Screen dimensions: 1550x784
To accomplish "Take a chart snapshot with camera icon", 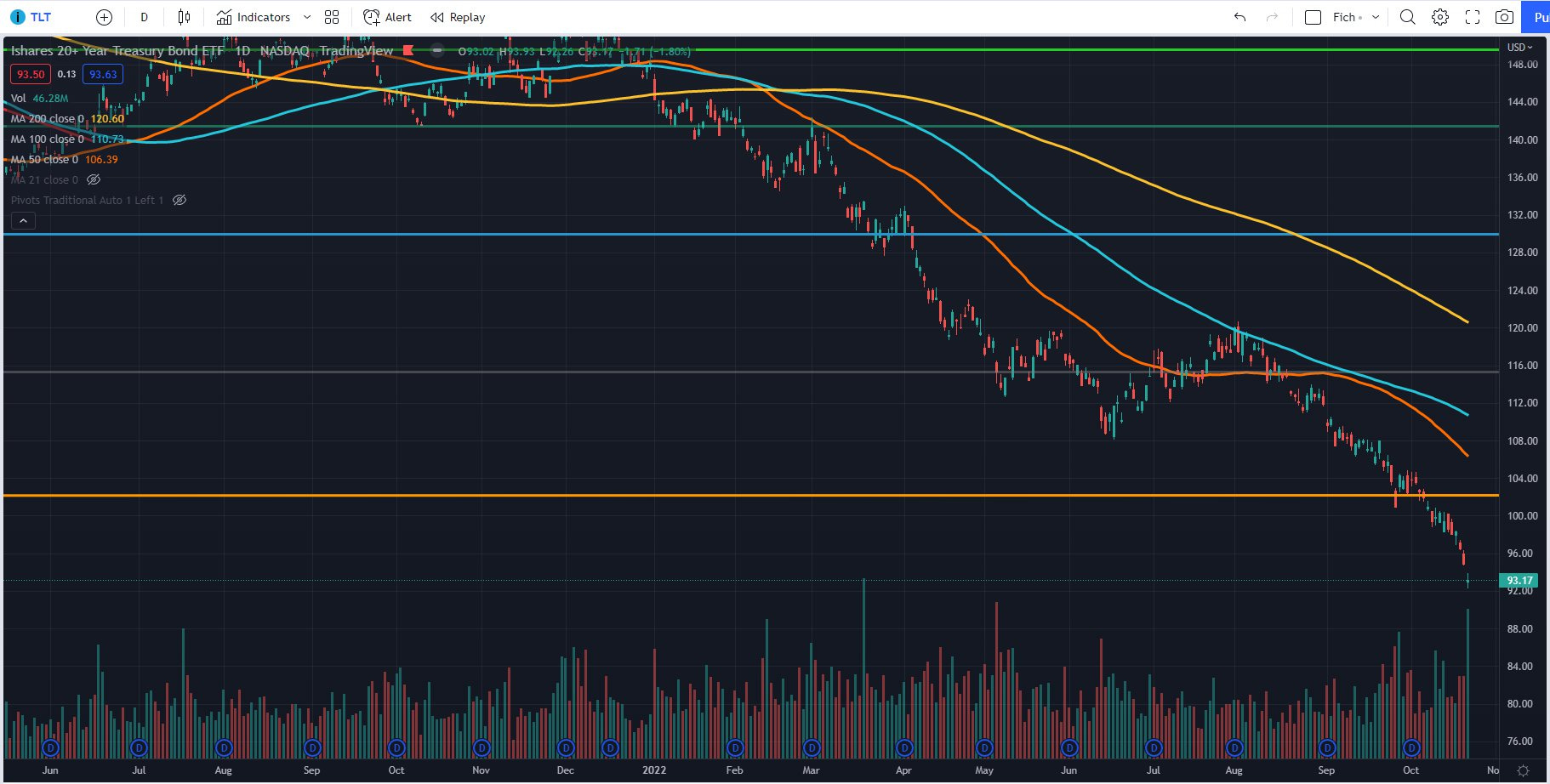I will point(1504,17).
